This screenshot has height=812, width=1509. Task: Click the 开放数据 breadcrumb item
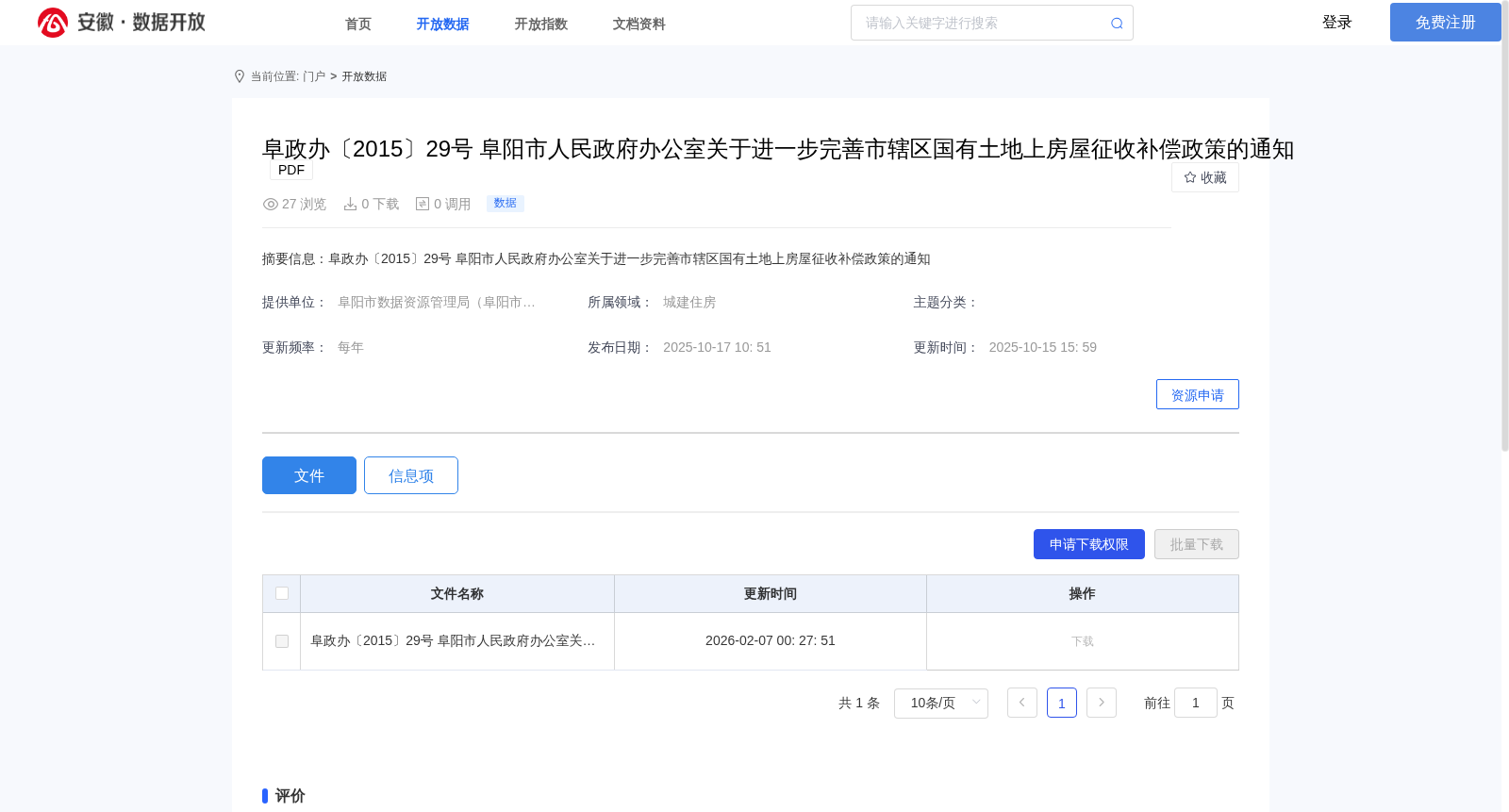point(364,76)
